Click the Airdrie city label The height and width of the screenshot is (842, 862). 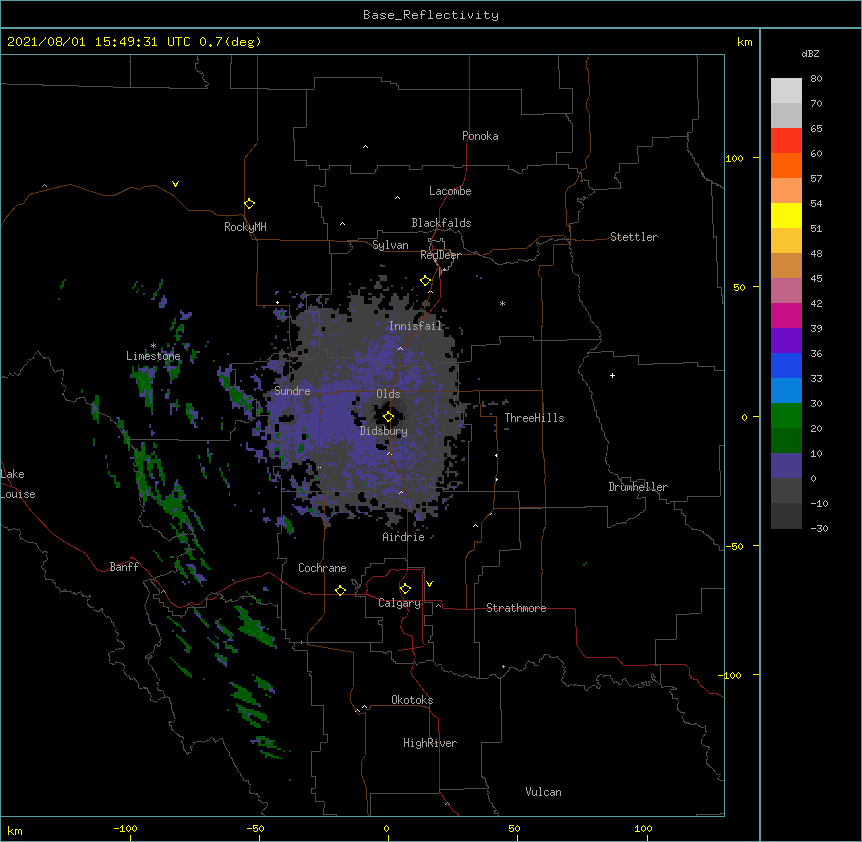[404, 537]
